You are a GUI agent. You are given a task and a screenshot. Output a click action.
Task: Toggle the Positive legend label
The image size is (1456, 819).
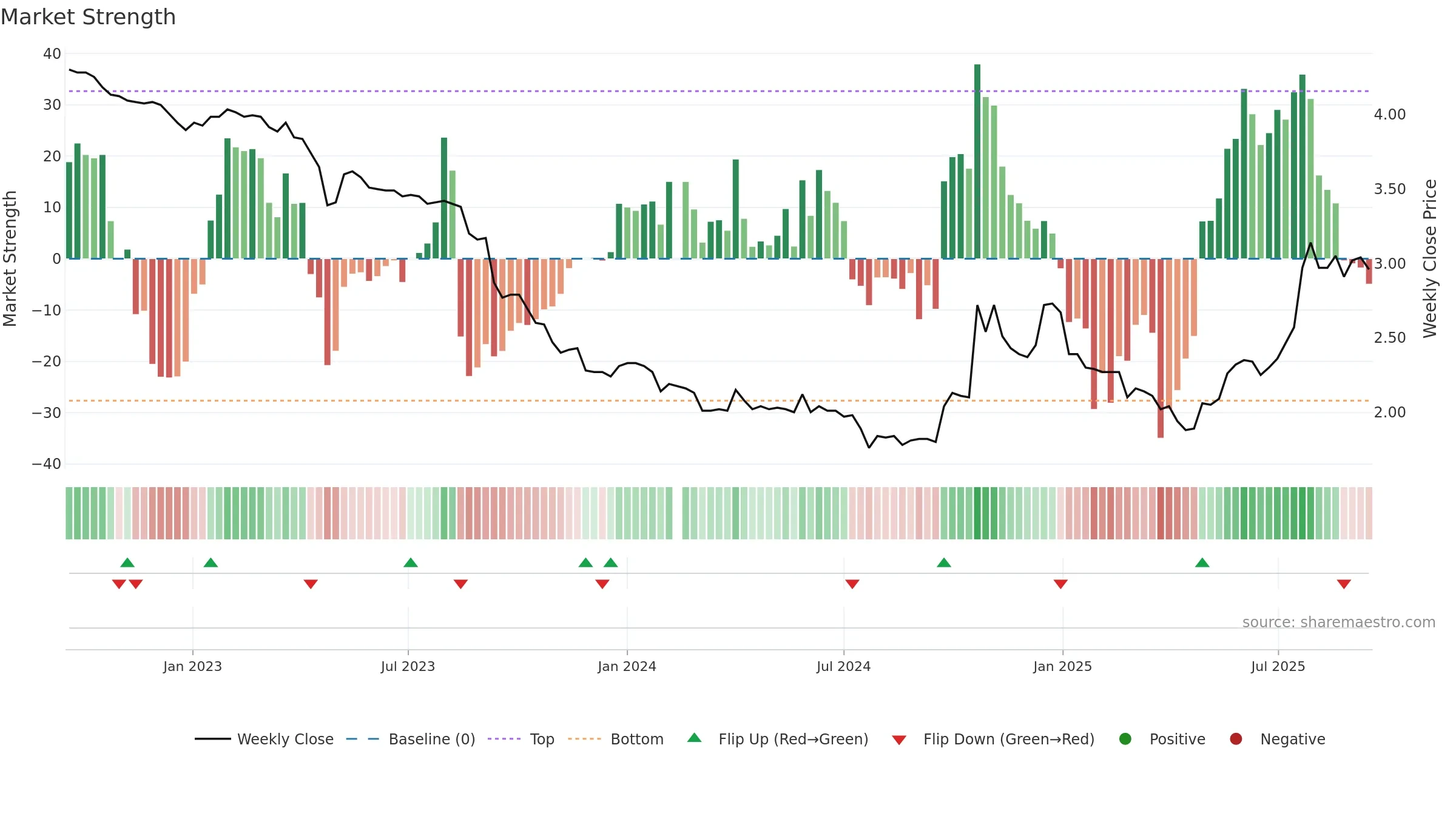[x=1178, y=739]
